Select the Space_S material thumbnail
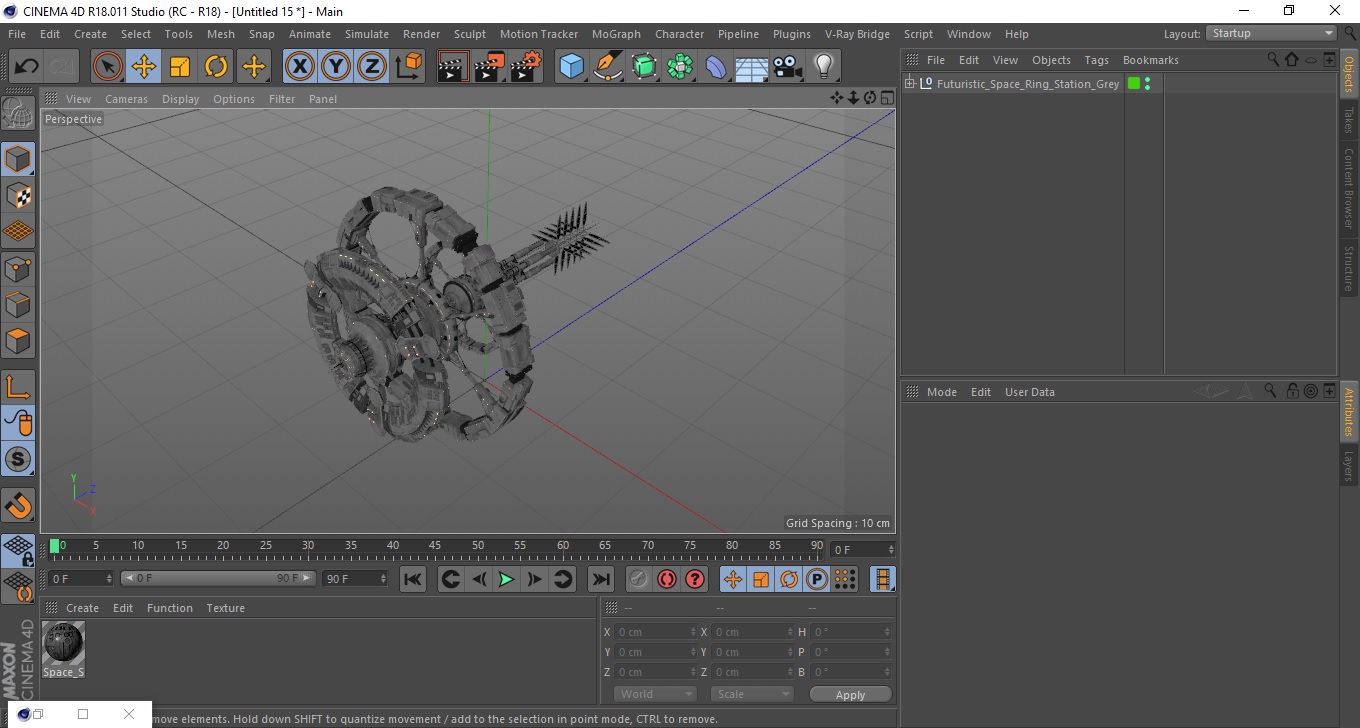1360x728 pixels. point(63,643)
